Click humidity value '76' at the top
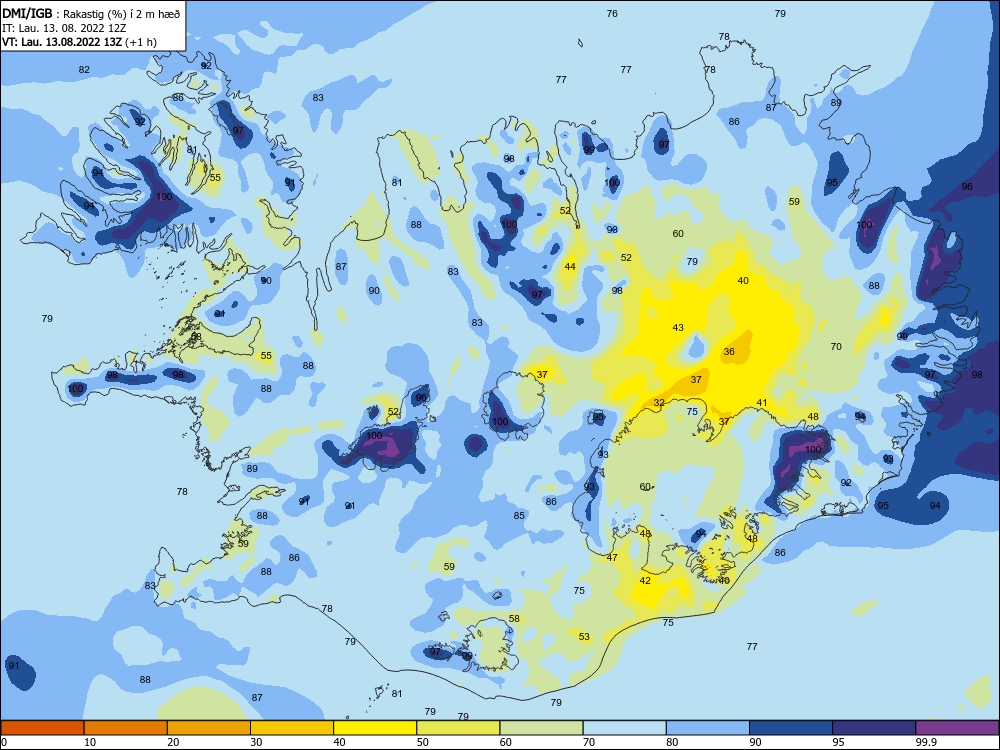Screen dimensions: 1000x750 coord(612,13)
